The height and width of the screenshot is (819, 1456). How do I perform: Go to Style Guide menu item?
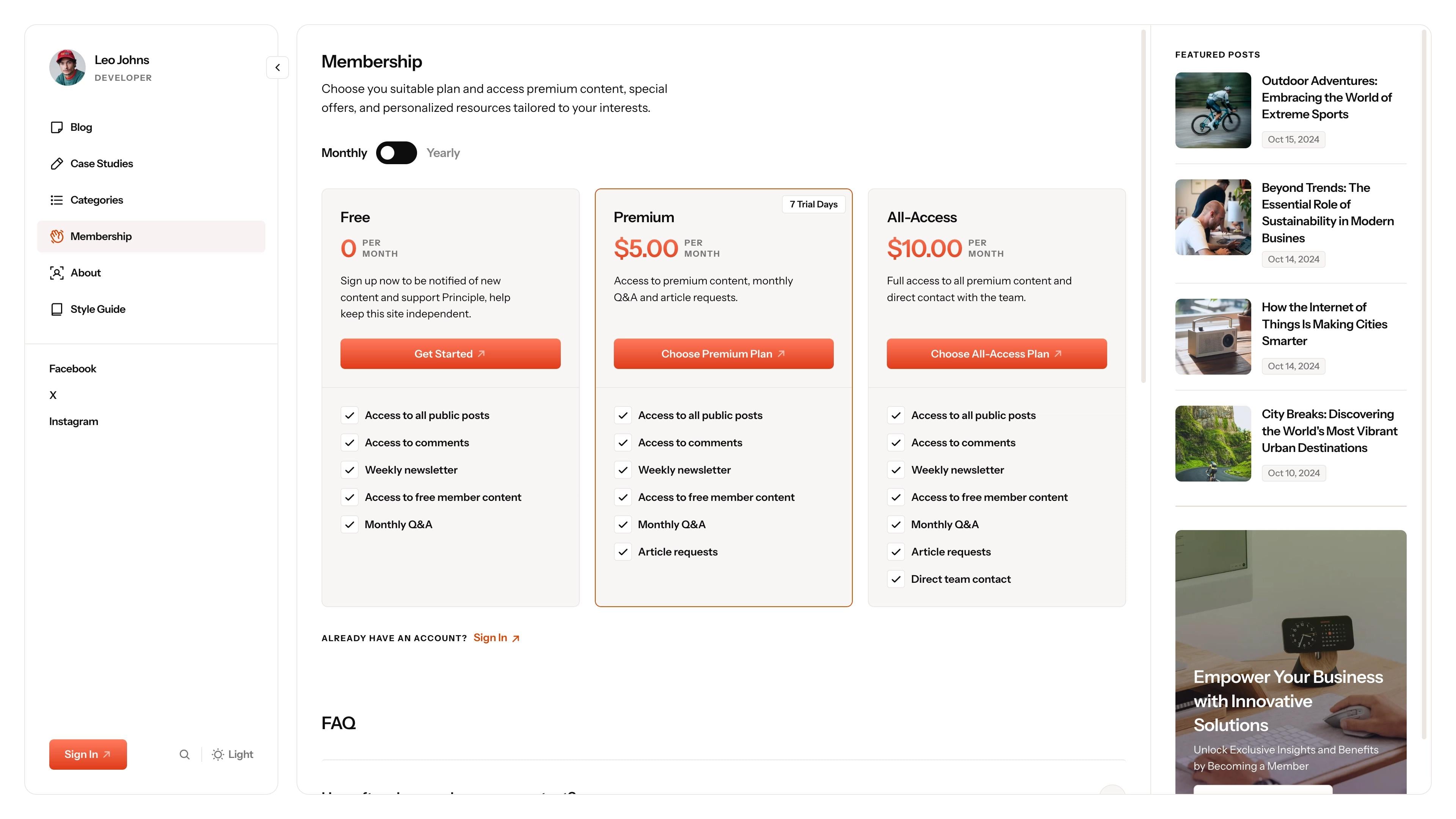click(x=98, y=309)
